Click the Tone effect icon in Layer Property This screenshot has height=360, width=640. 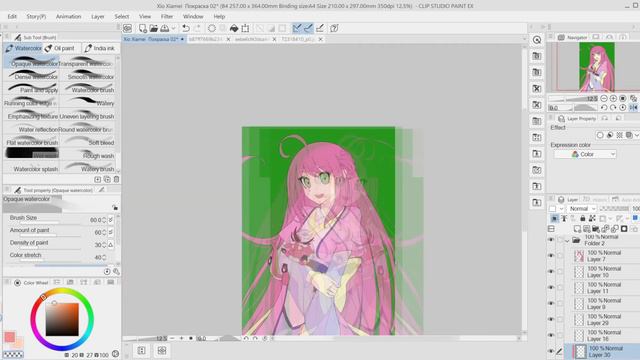[620, 135]
